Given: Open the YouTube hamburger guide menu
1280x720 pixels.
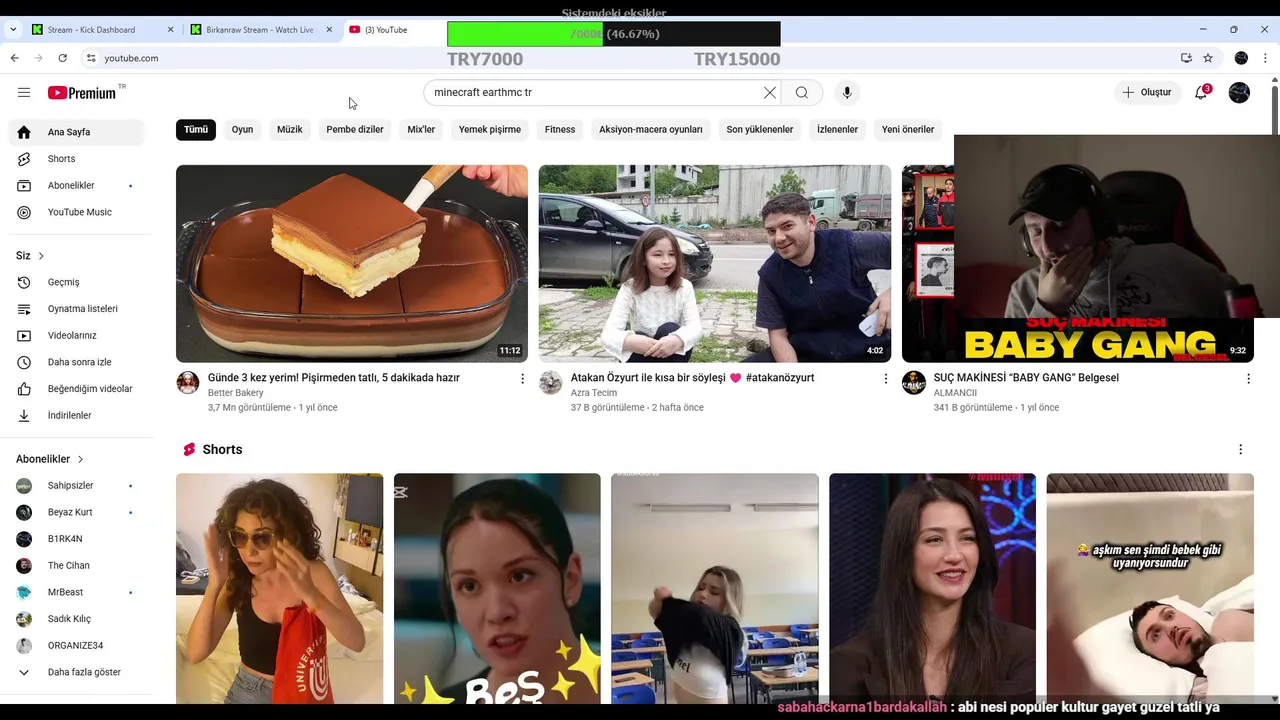Looking at the screenshot, I should (x=24, y=93).
